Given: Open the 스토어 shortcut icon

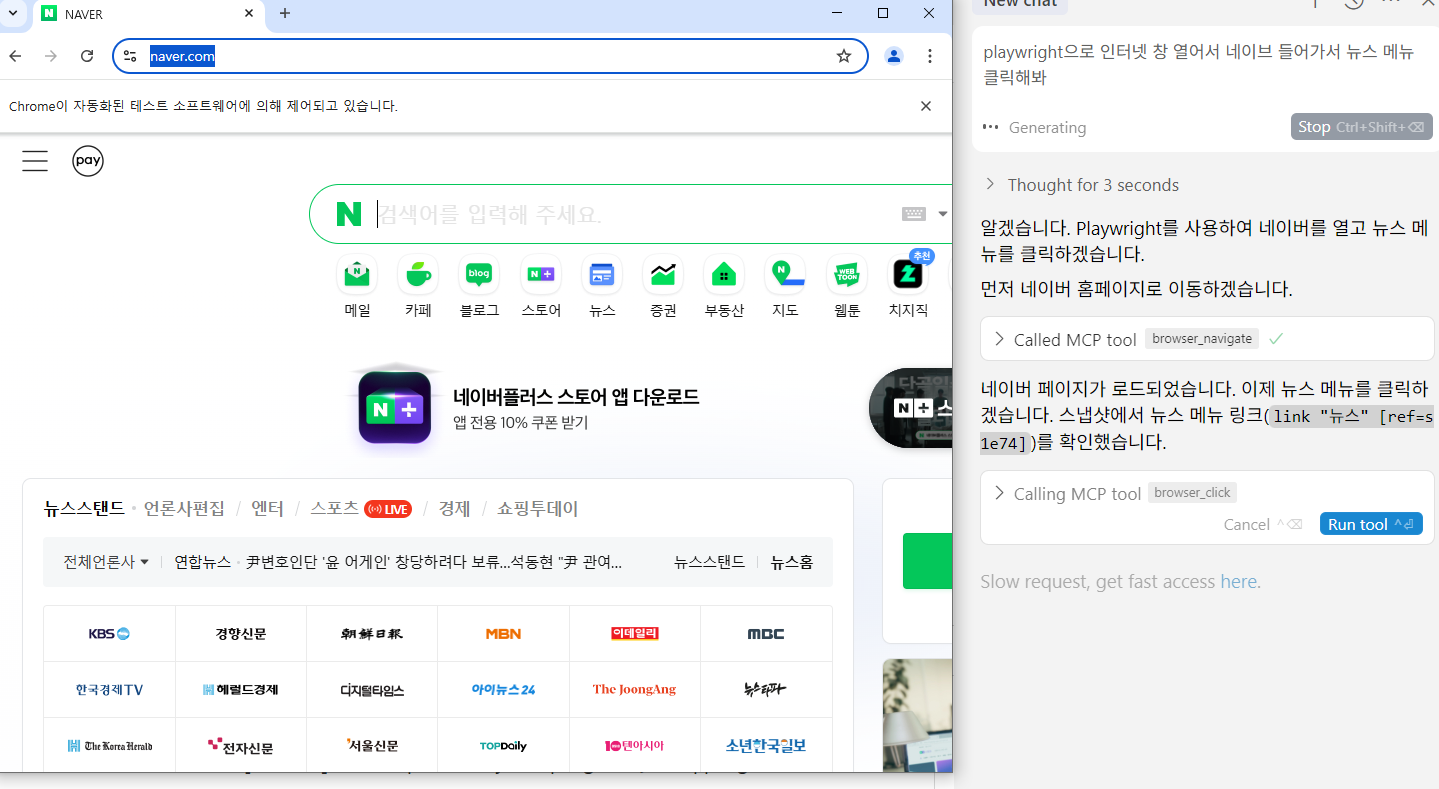Looking at the screenshot, I should coord(541,274).
